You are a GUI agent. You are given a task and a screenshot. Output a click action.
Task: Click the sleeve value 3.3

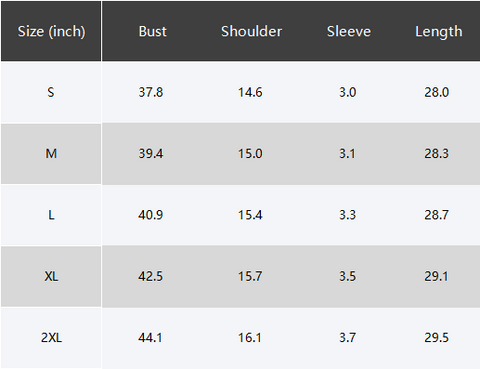click(x=347, y=215)
